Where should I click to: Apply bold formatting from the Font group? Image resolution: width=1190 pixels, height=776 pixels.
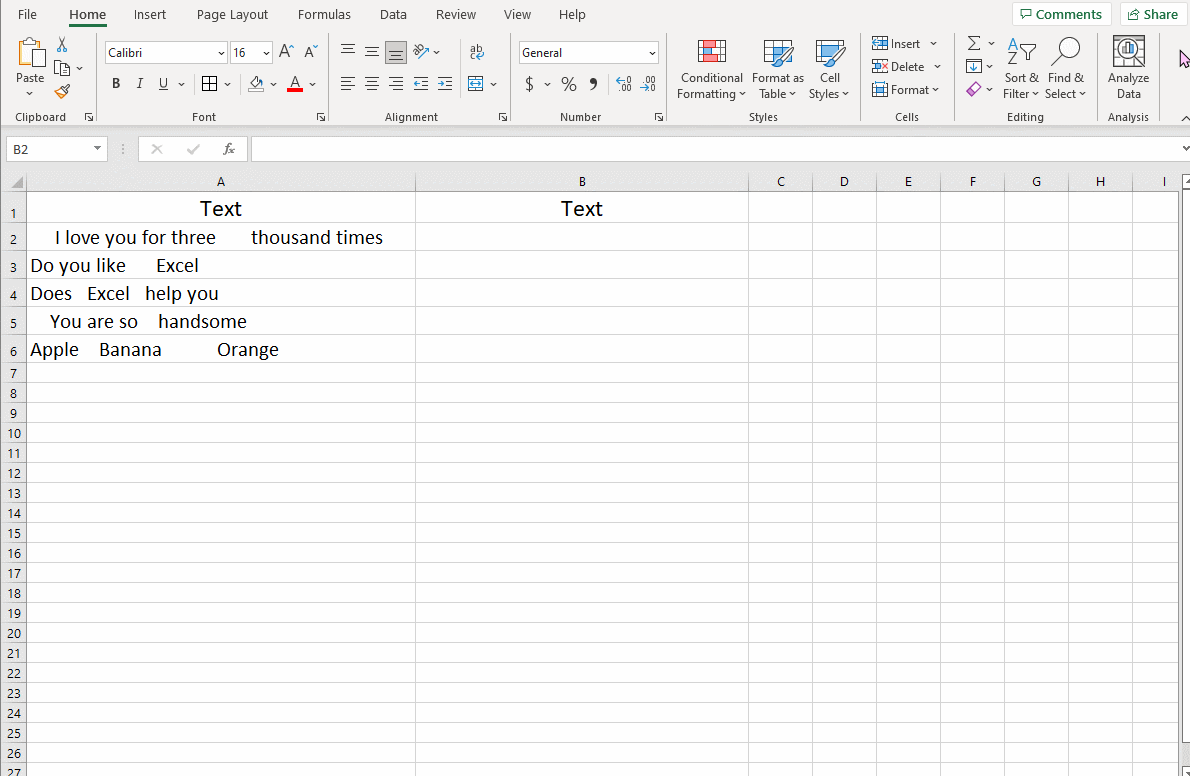tap(116, 84)
